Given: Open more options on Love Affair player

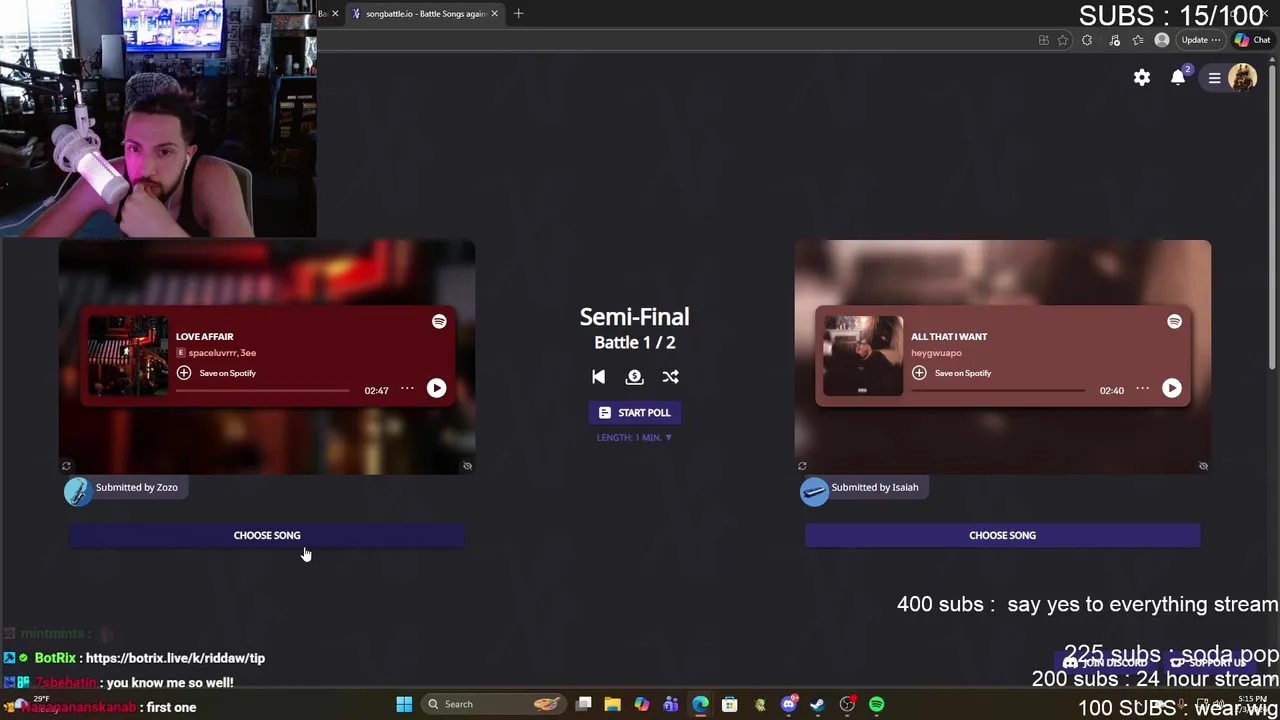Looking at the screenshot, I should pyautogui.click(x=407, y=388).
